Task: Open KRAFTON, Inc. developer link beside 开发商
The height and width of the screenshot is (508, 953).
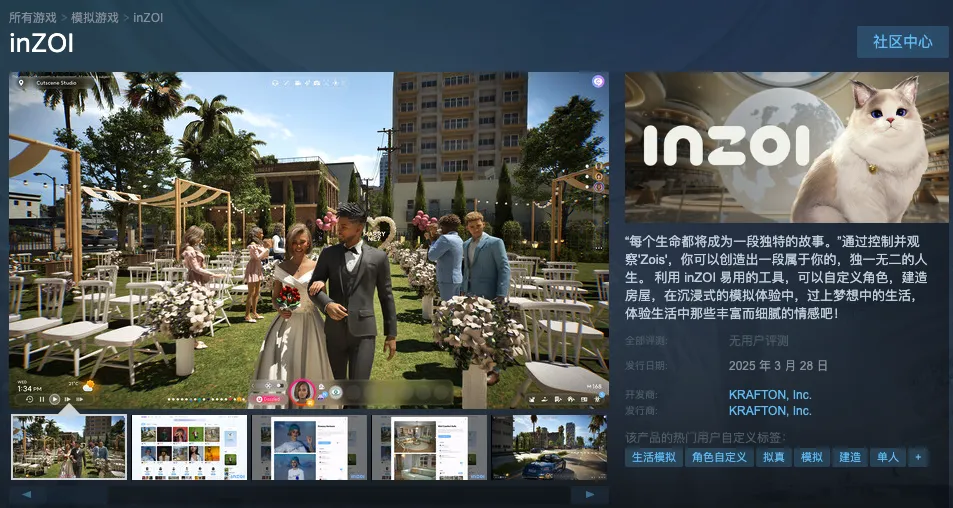Action: click(x=770, y=395)
